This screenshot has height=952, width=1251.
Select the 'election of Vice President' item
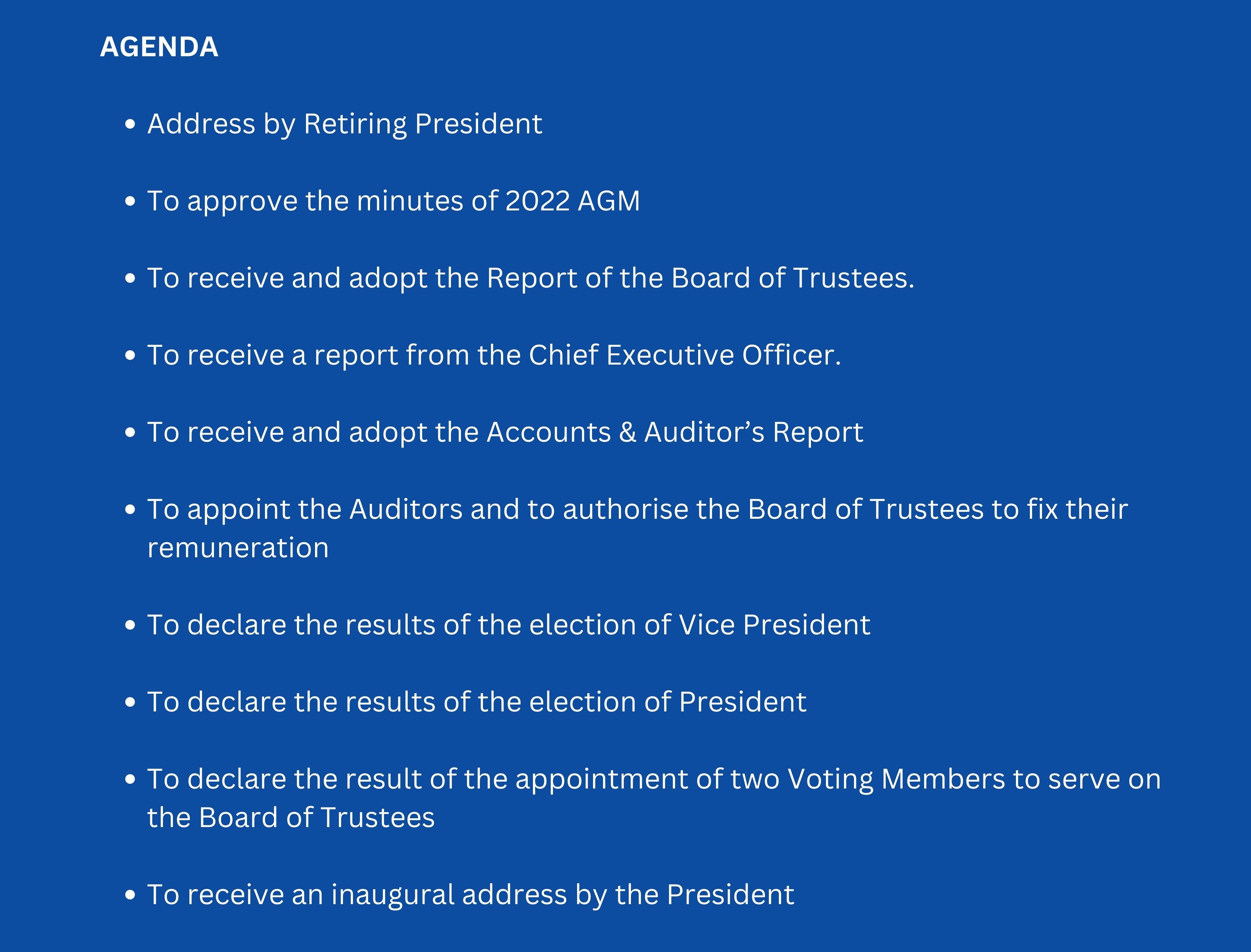pyautogui.click(x=509, y=625)
